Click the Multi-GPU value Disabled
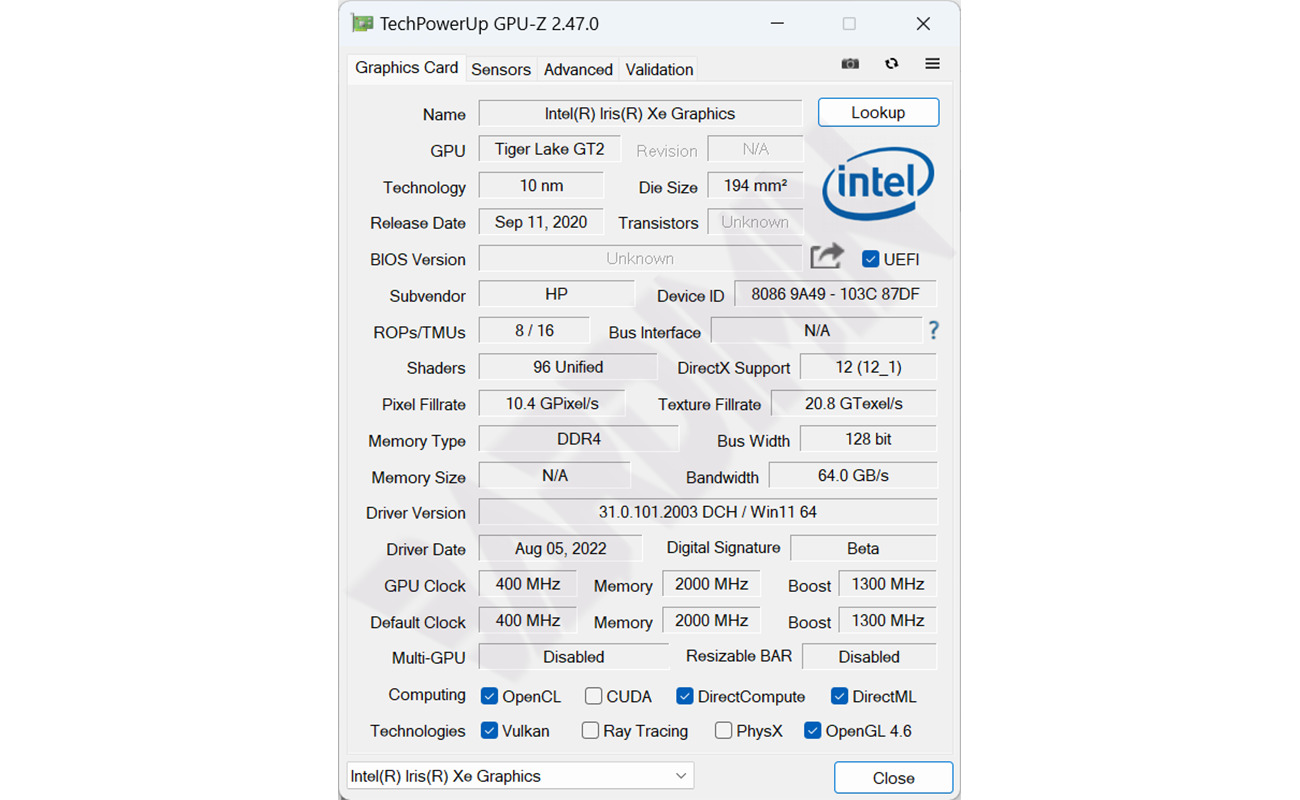 pos(574,657)
